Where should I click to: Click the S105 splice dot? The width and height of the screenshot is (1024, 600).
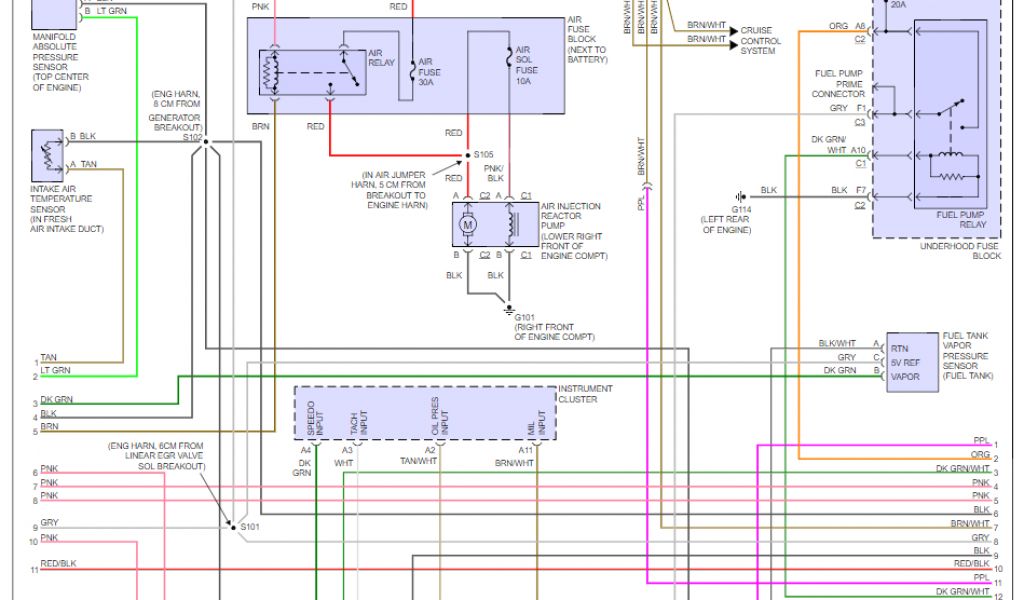pos(465,156)
